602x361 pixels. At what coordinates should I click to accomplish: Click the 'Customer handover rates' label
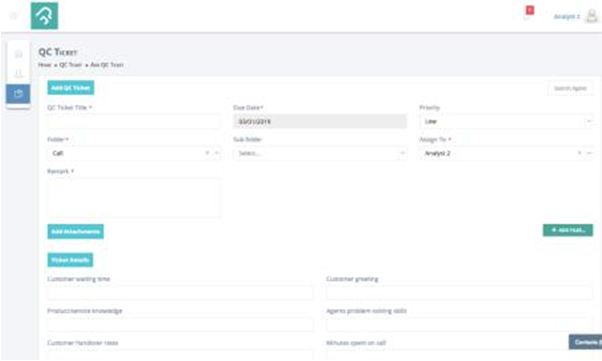pos(83,343)
